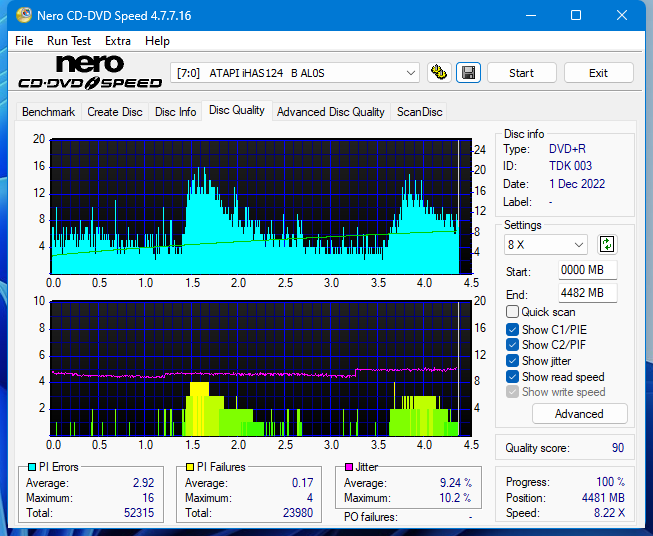
Task: Click Jitter maximum 10.2 %
Action: tap(455, 498)
